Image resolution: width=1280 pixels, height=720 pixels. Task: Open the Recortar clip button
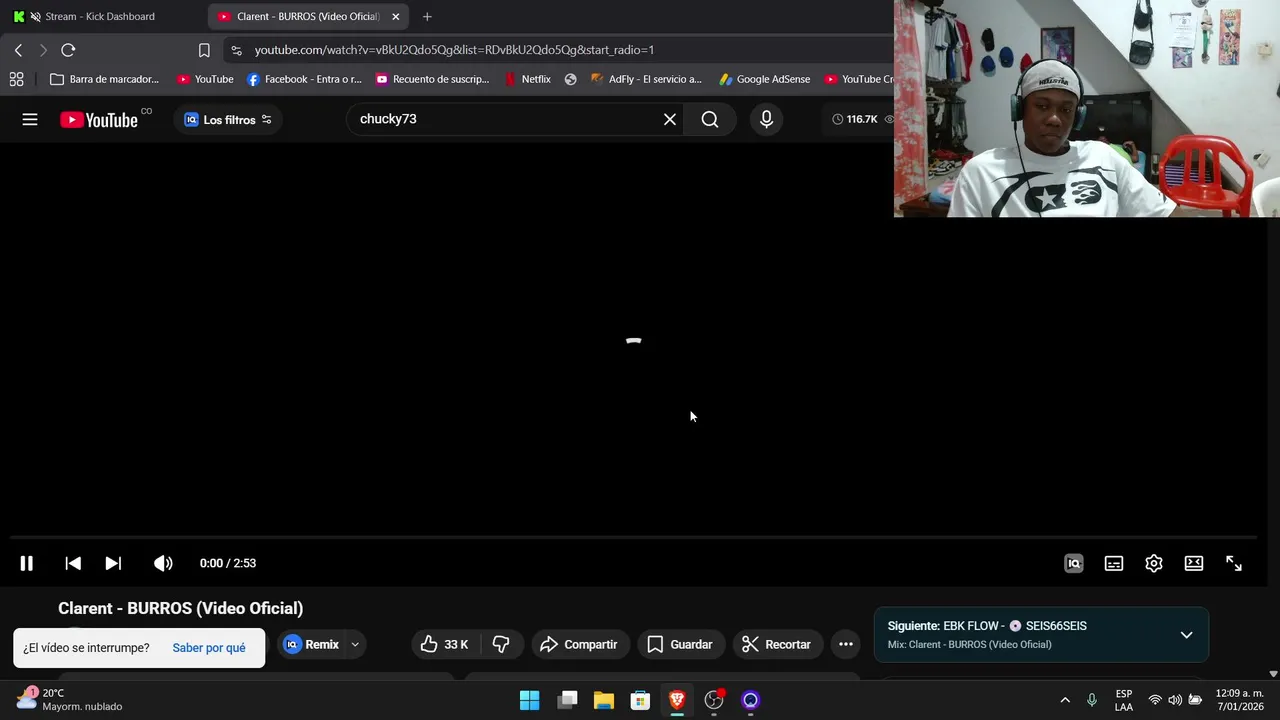(x=777, y=645)
